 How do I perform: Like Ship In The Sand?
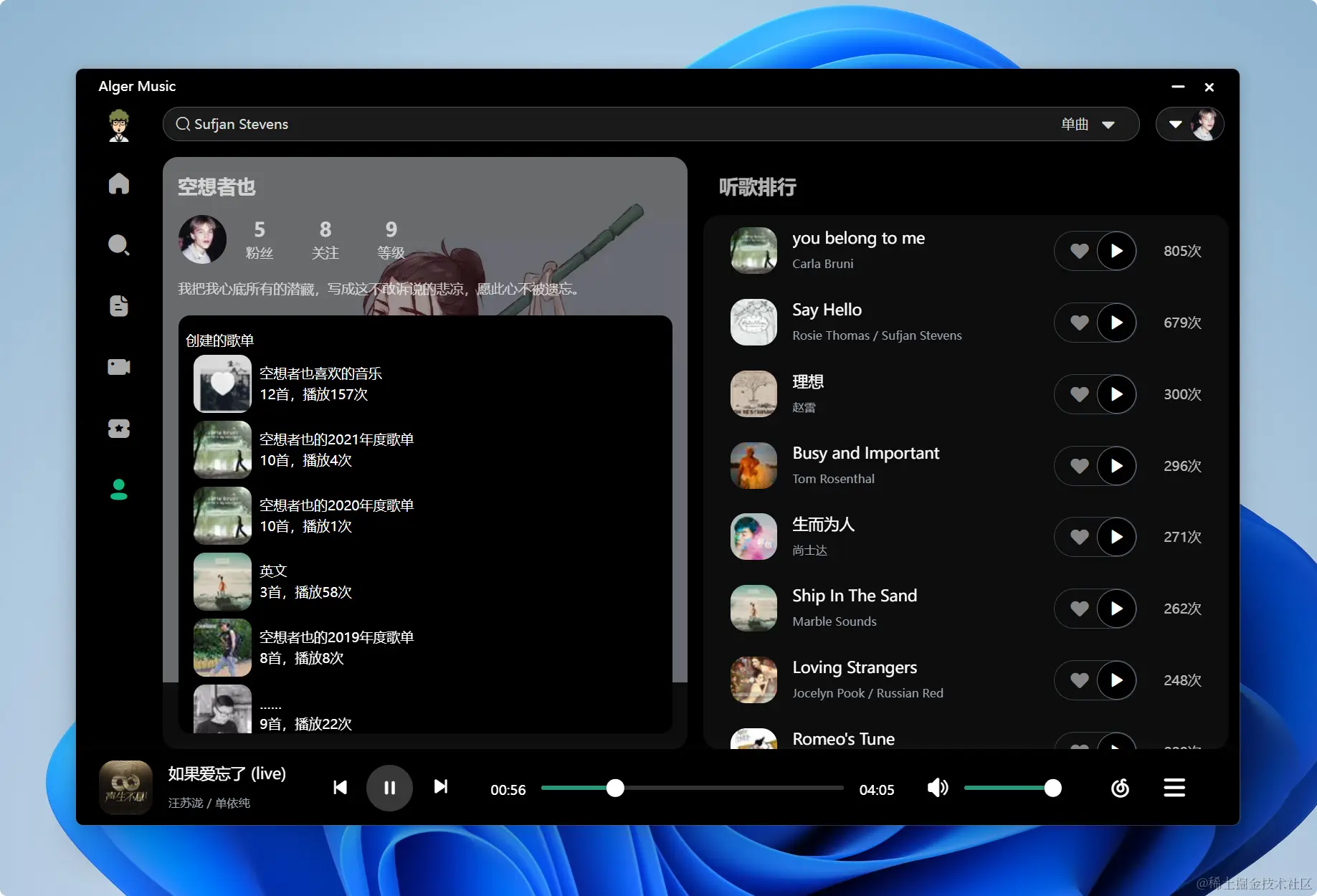[1079, 609]
